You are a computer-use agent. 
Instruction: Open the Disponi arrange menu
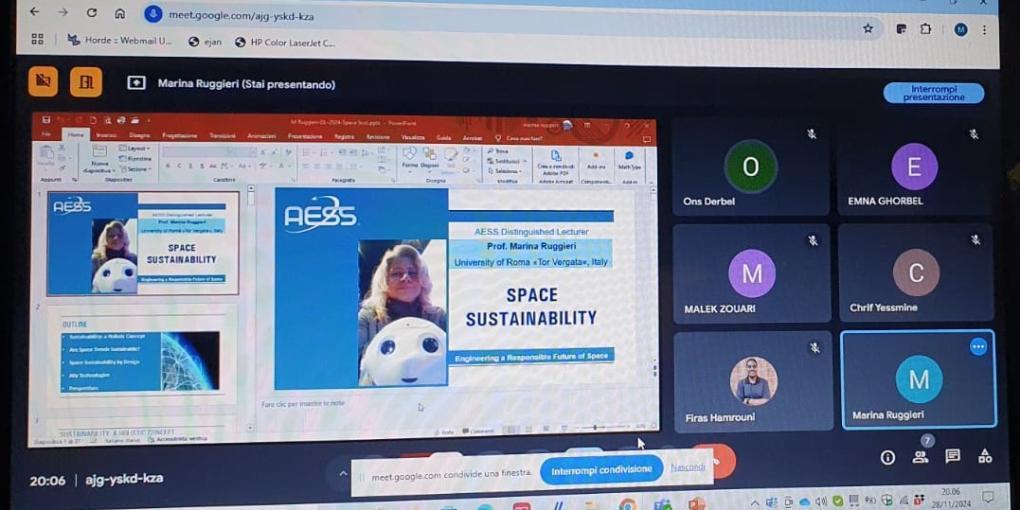coord(430,157)
